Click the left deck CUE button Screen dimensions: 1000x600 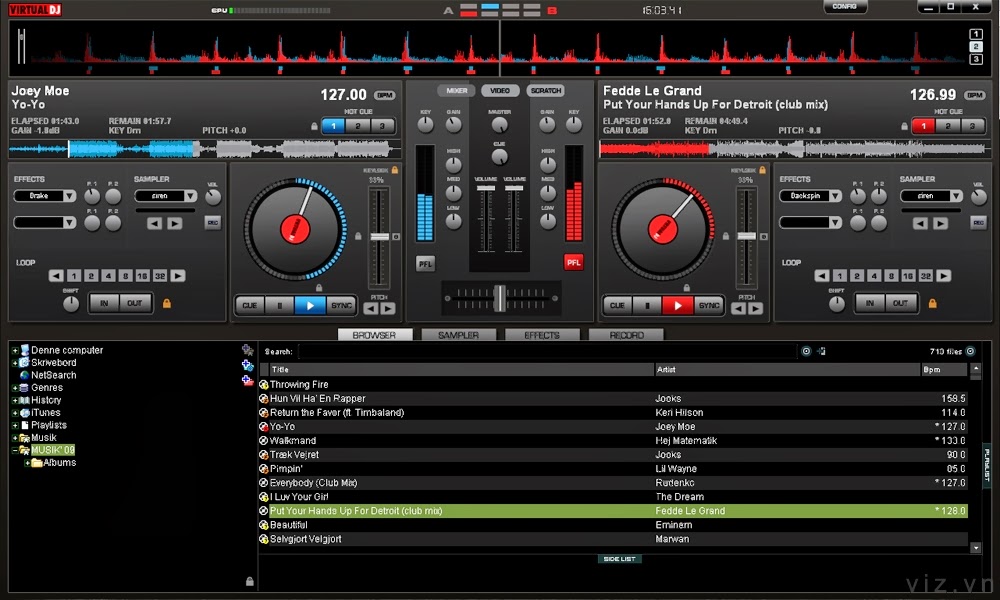249,305
